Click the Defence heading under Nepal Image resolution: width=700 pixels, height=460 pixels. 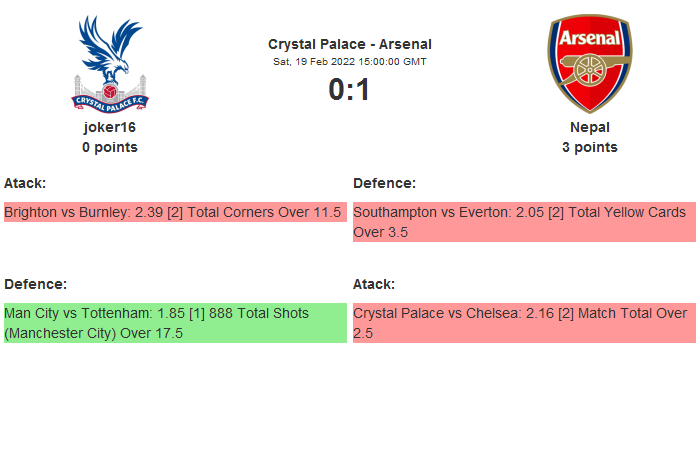pos(384,183)
